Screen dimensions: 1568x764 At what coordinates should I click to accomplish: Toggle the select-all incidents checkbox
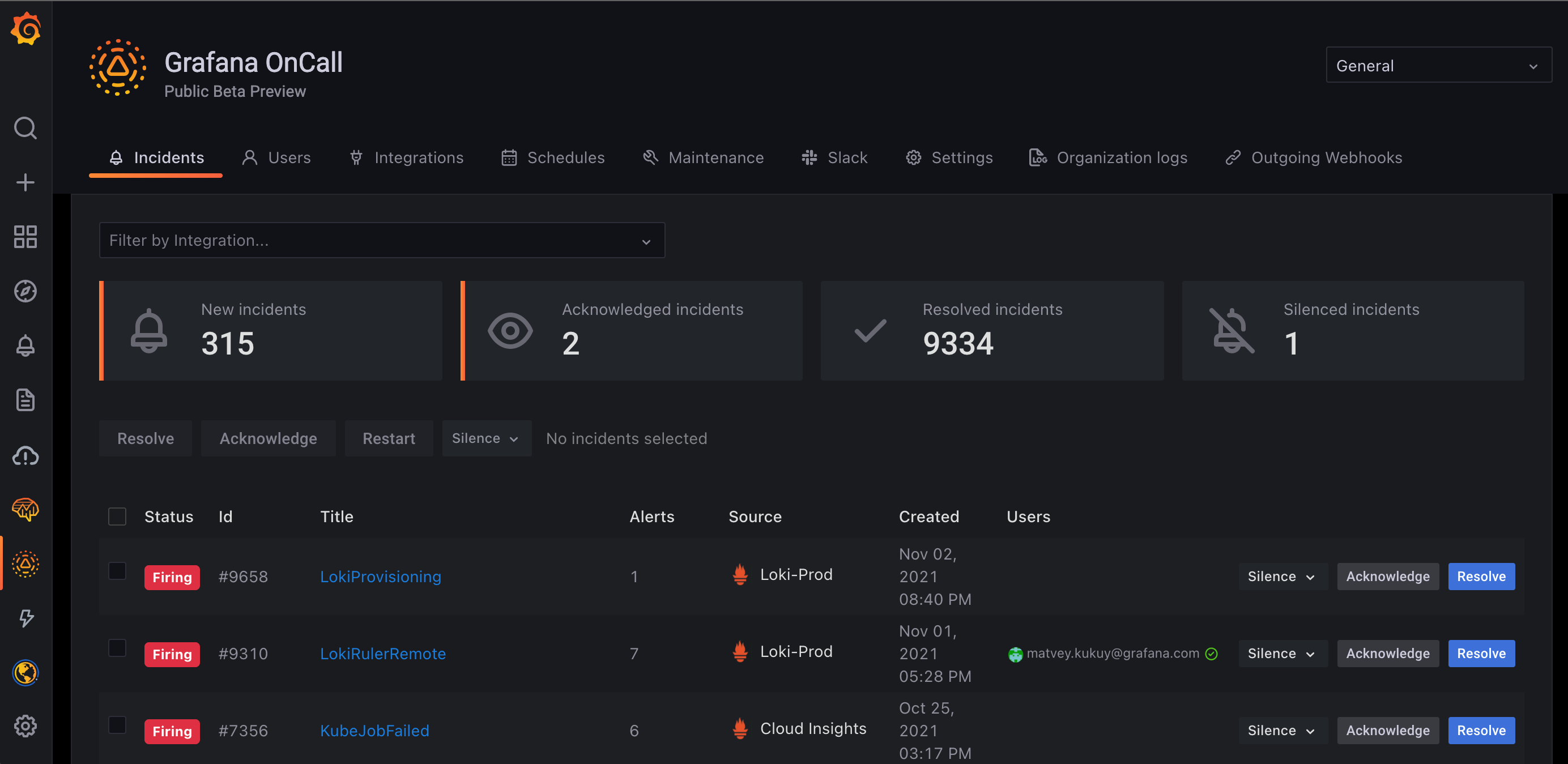[x=117, y=517]
